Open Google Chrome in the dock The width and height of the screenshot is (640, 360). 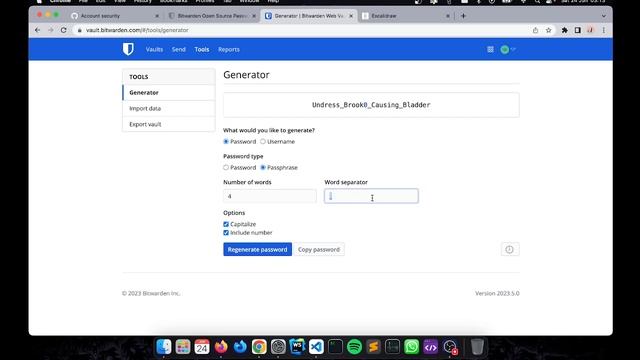click(x=259, y=347)
